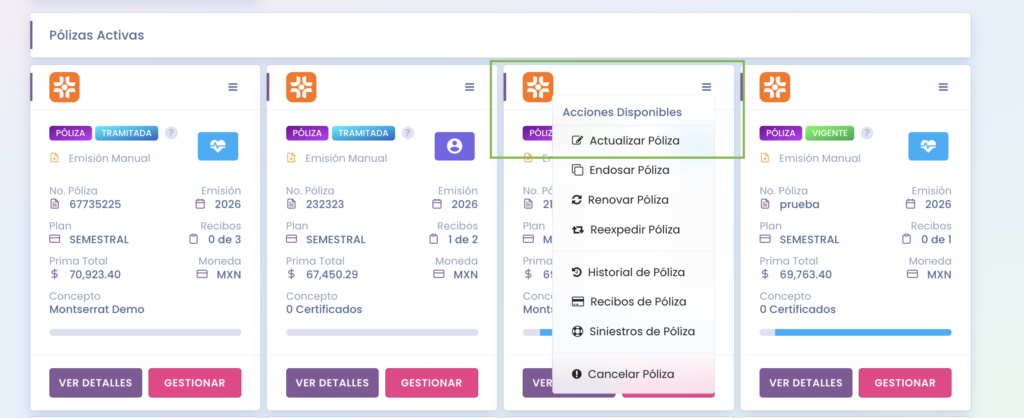The height and width of the screenshot is (418, 1024).
Task: Click Emisión Manual on policy 67735225 card
Action: pos(109,158)
